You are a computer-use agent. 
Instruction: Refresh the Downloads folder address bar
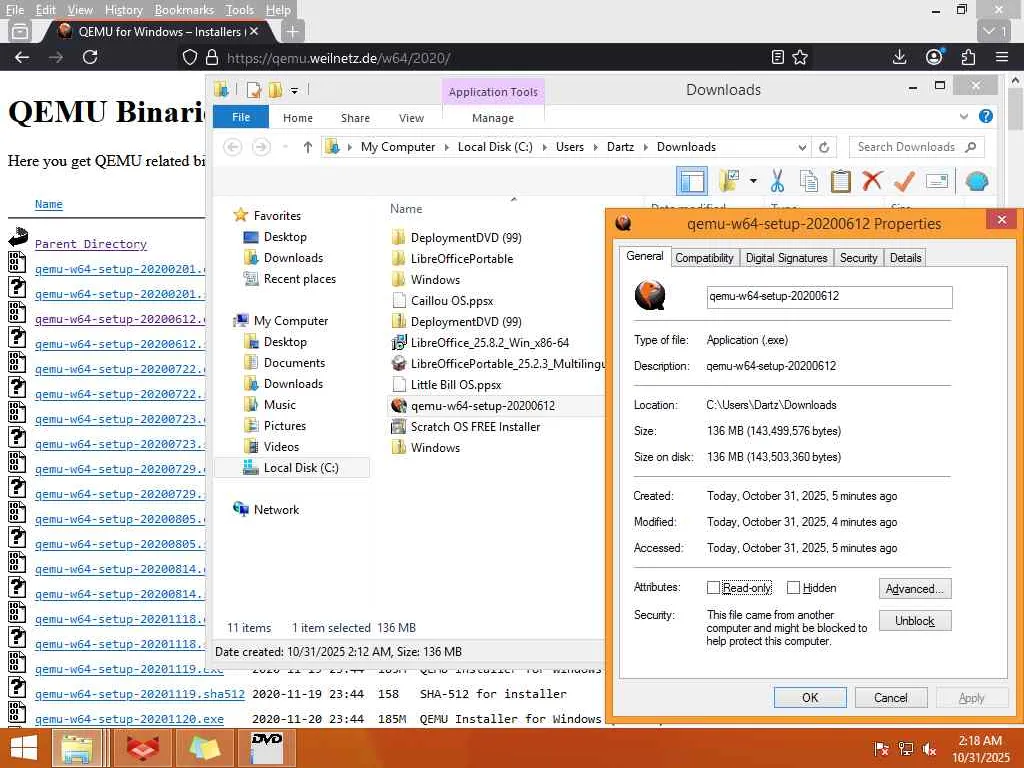click(824, 147)
